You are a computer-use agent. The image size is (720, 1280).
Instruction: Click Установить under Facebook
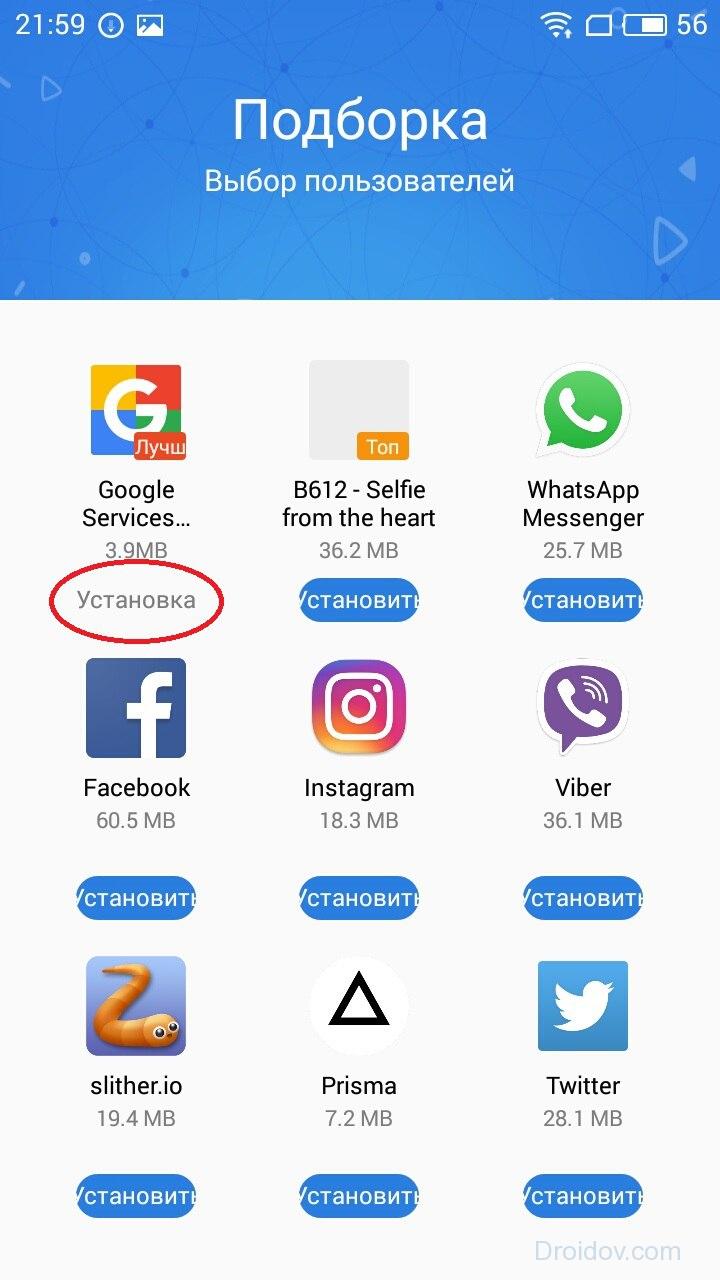click(x=136, y=898)
